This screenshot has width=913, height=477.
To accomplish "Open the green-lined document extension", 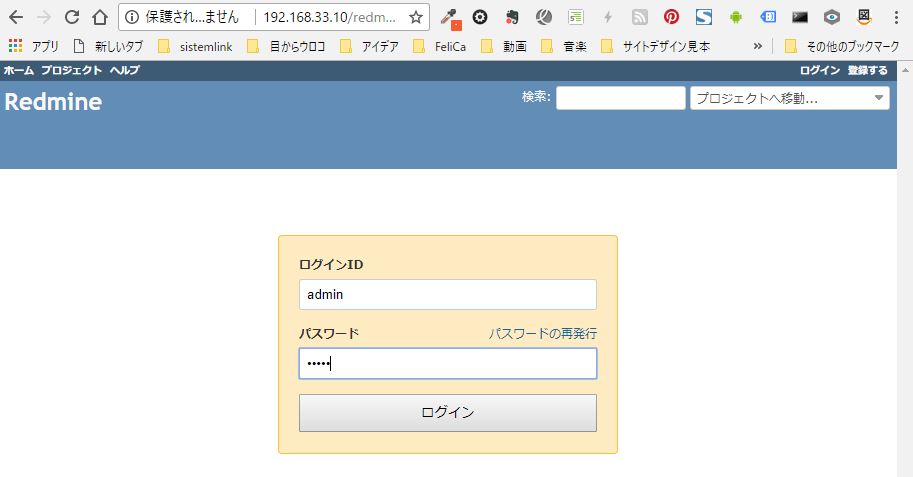I will click(576, 17).
